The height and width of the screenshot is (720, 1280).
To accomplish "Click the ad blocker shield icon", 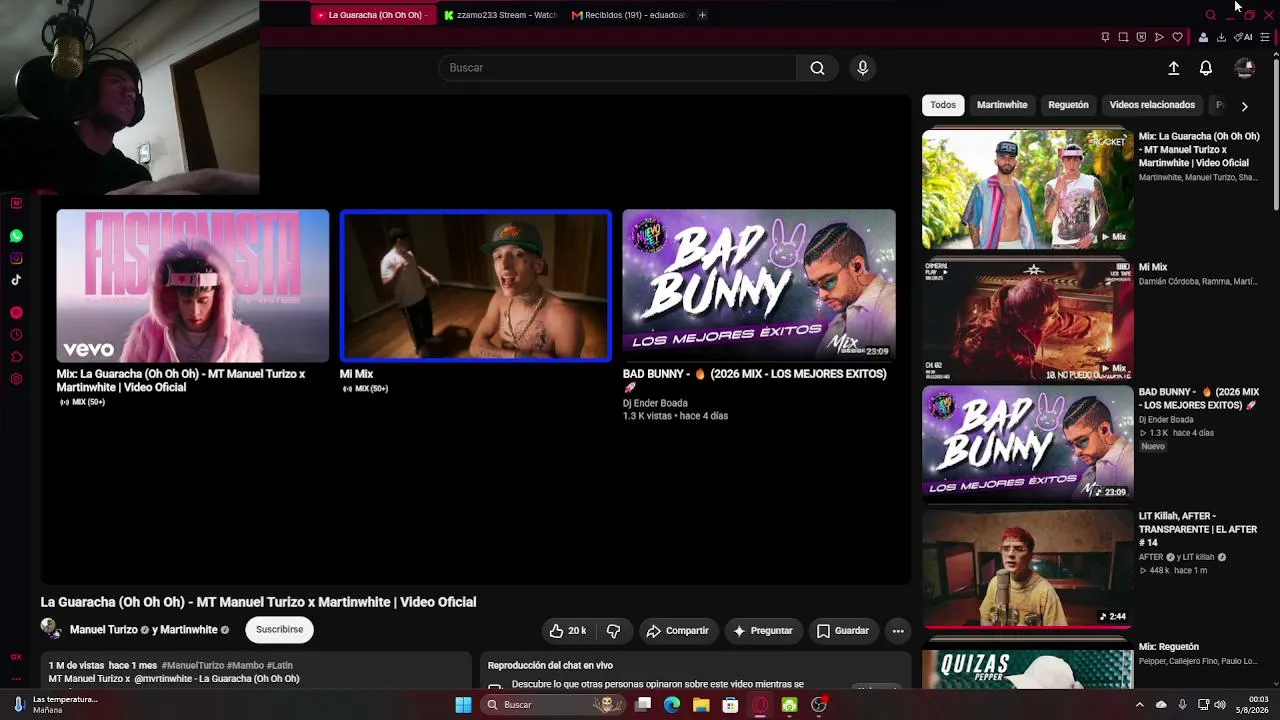I will [x=1141, y=37].
